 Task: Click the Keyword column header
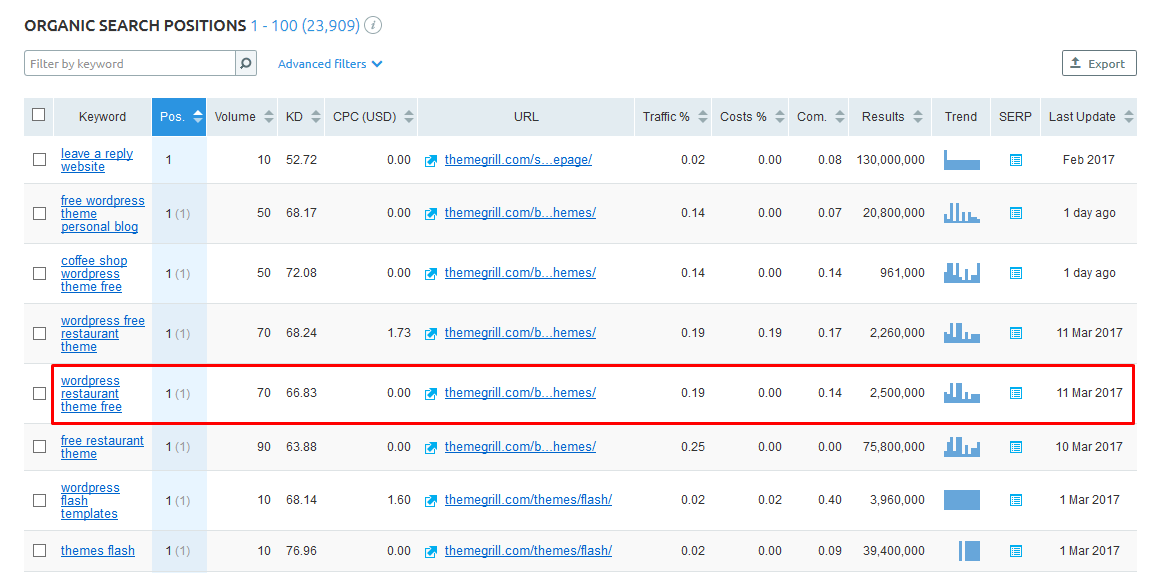pyautogui.click(x=103, y=117)
